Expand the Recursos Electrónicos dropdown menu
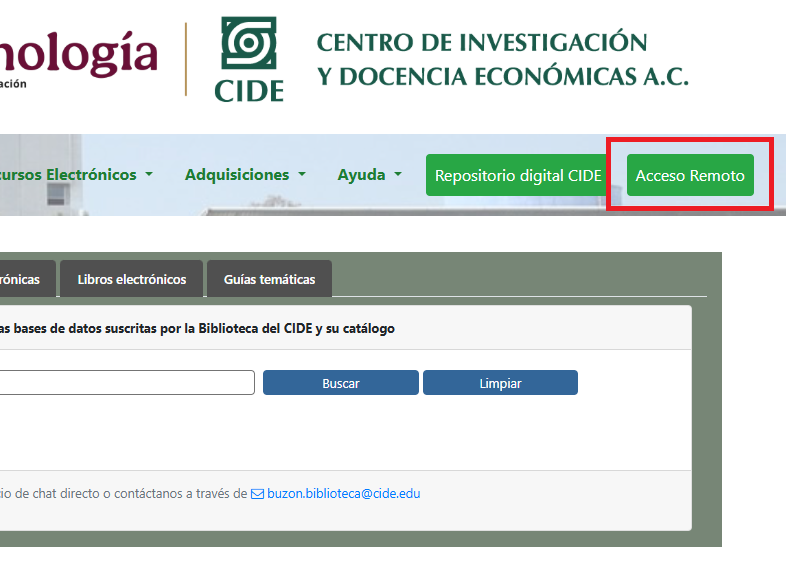 tap(76, 175)
